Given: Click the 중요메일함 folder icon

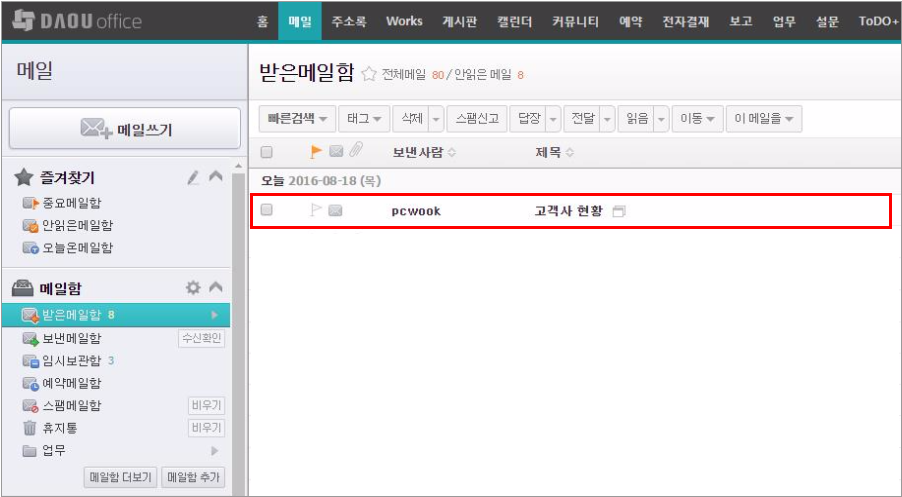Looking at the screenshot, I should pos(30,204).
